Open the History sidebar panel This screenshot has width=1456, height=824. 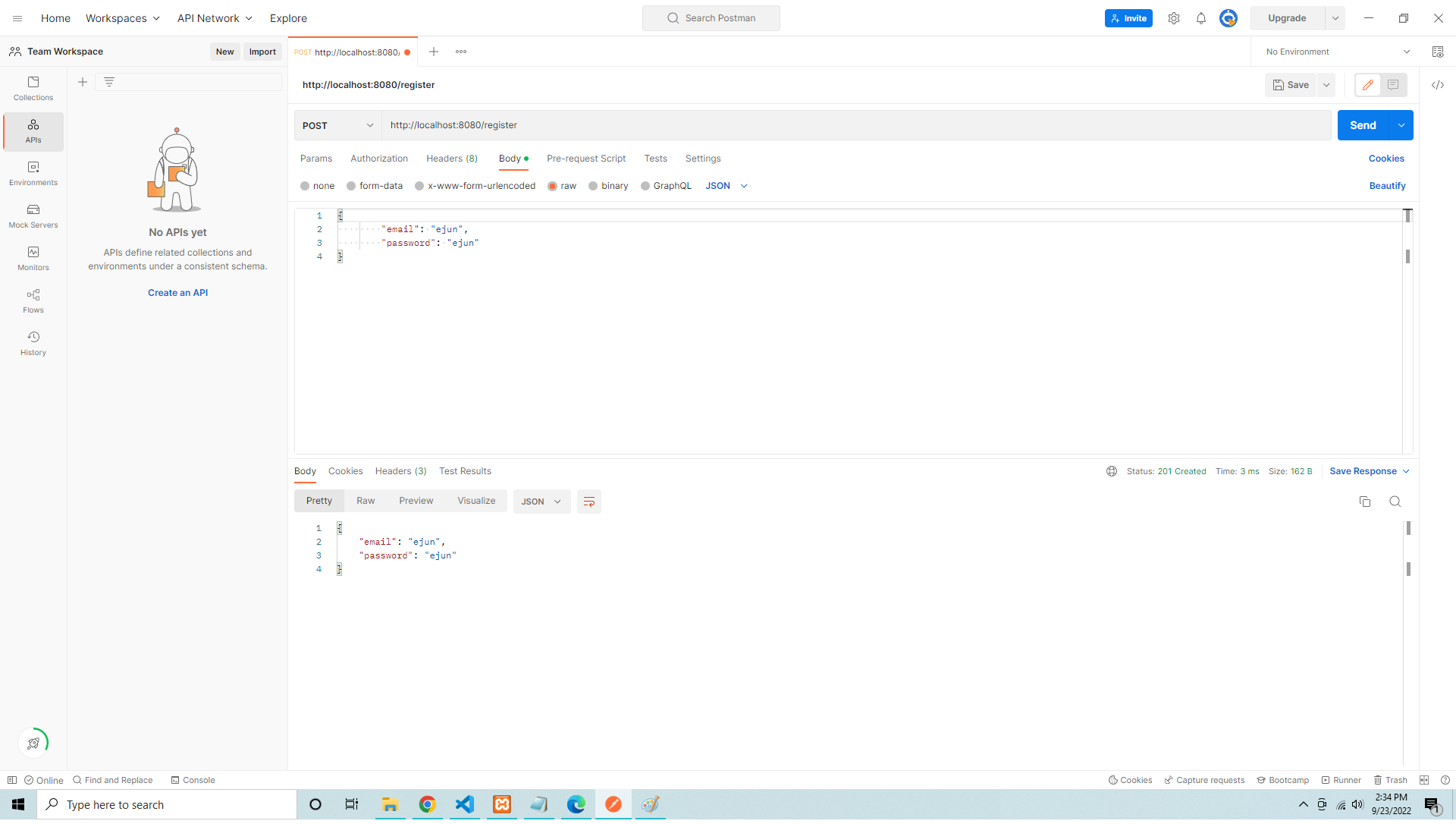coord(33,343)
